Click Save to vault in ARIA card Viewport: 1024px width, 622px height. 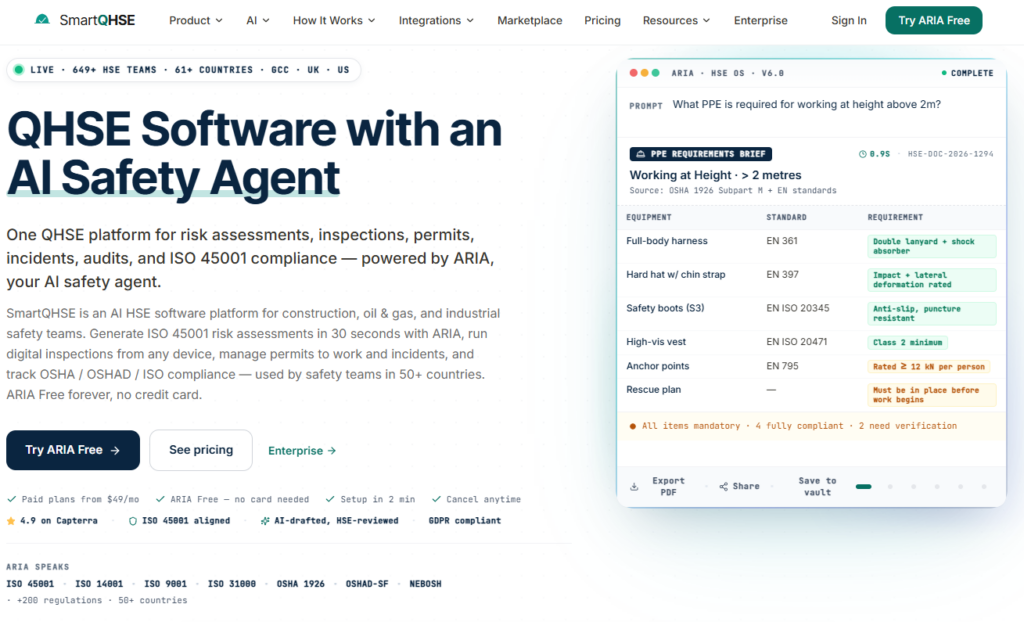817,486
